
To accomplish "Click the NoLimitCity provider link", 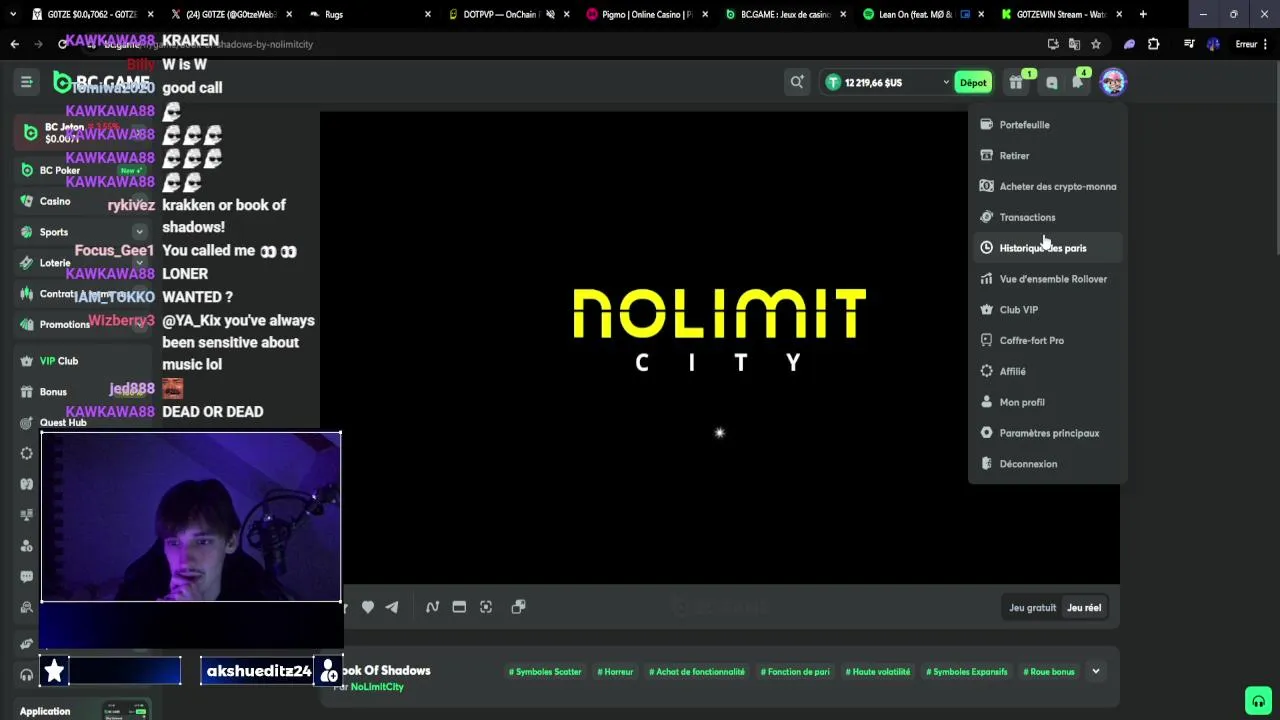I will coord(377,687).
